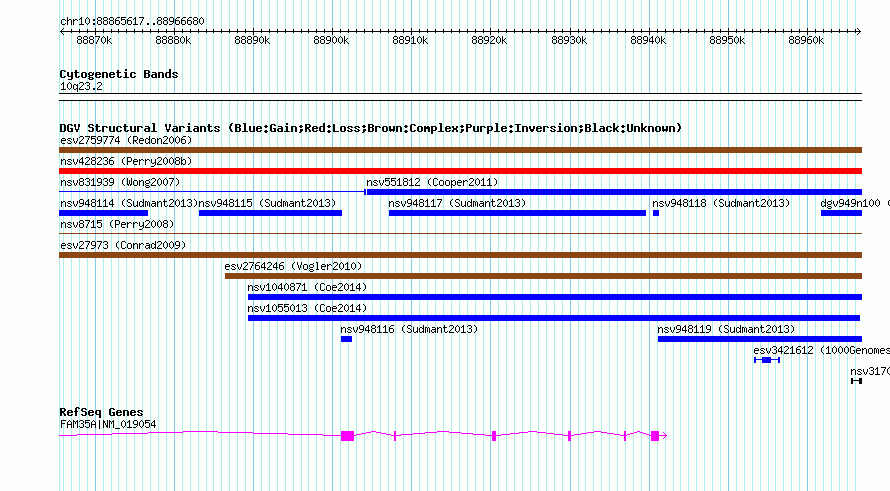
Task: Click the final FAM35A exon before the arrow
Action: click(655, 436)
